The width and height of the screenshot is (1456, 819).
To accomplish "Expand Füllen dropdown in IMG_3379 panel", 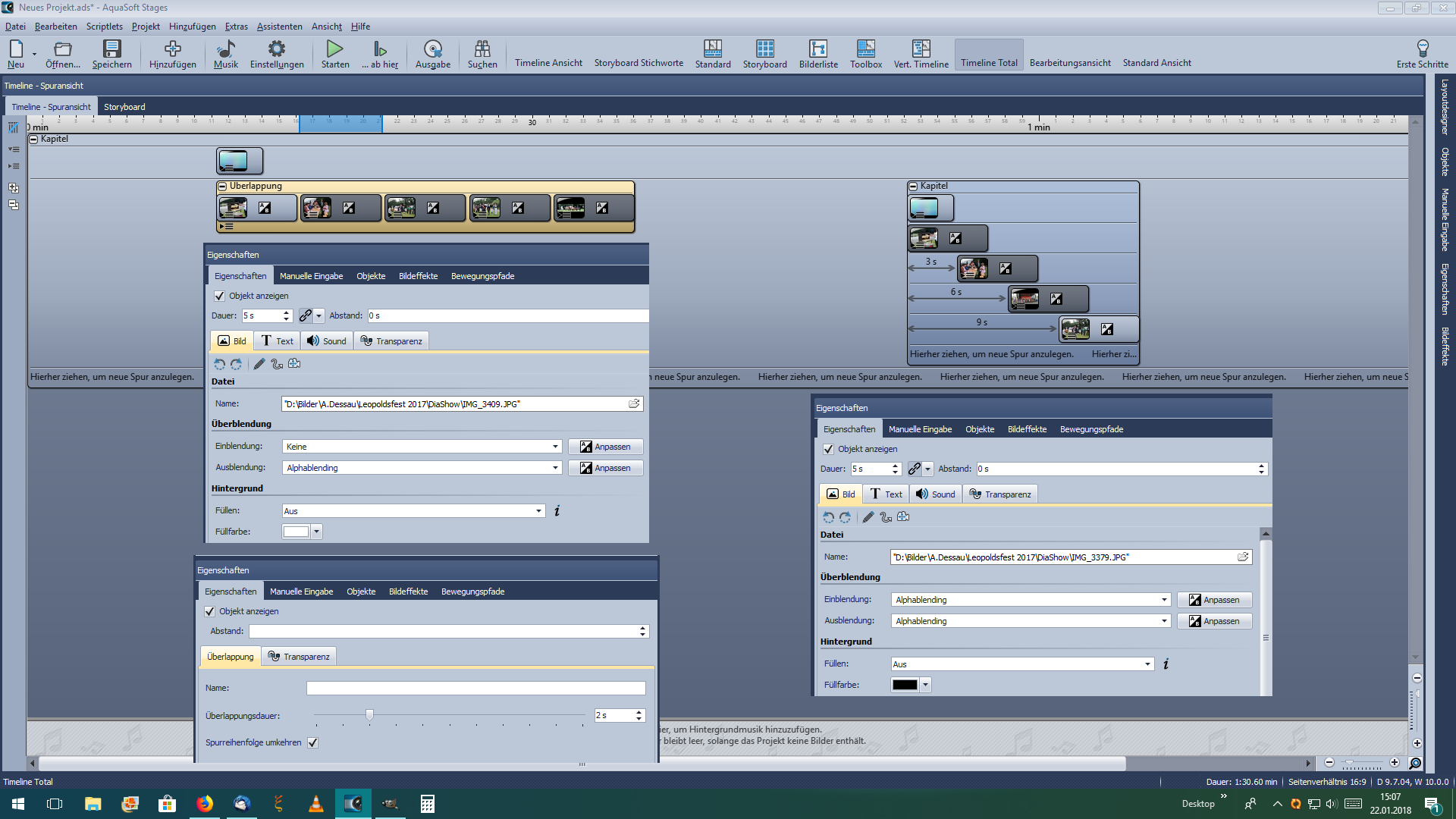I will [1022, 664].
